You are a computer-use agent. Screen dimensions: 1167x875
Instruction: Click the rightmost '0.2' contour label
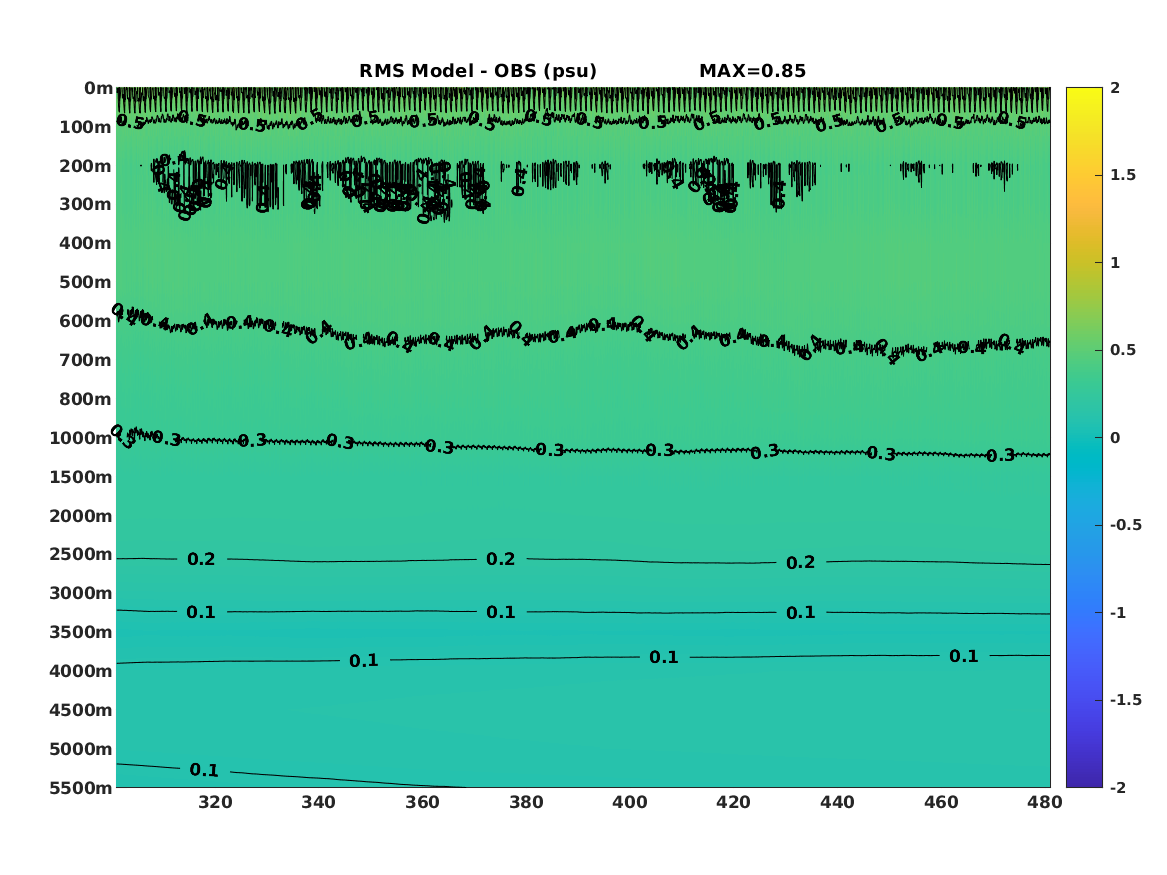pyautogui.click(x=801, y=562)
